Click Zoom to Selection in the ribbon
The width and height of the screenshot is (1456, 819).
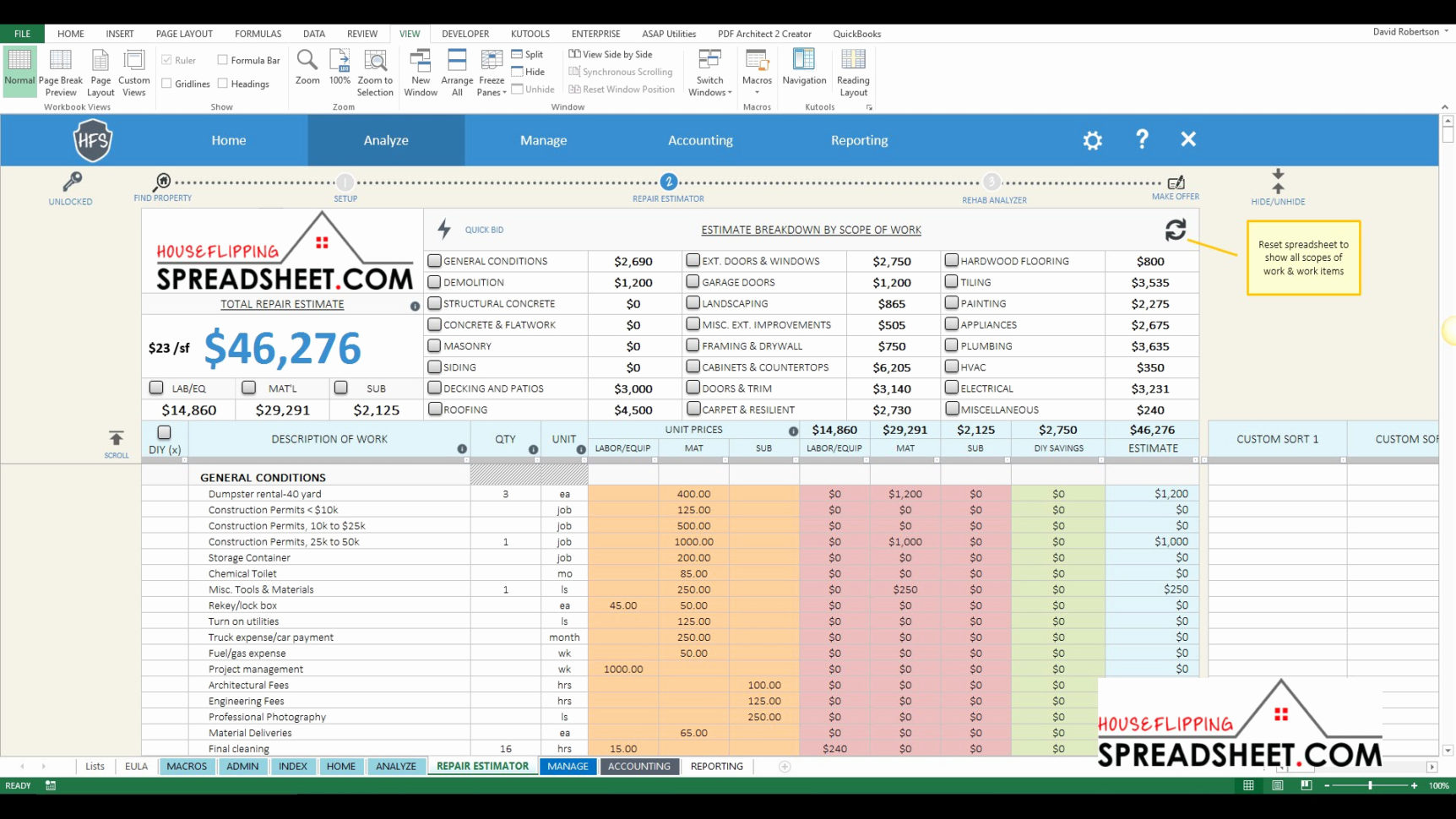375,71
